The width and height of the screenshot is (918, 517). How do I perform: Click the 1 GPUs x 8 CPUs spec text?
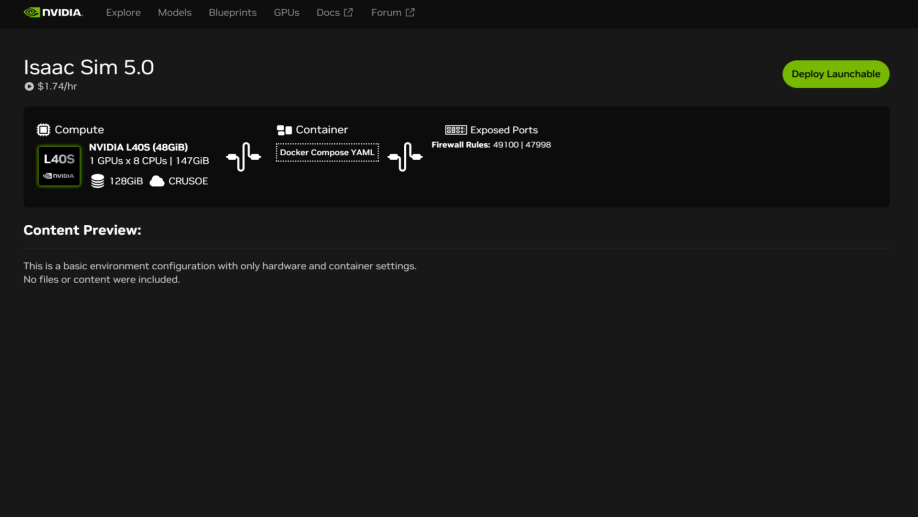[149, 160]
